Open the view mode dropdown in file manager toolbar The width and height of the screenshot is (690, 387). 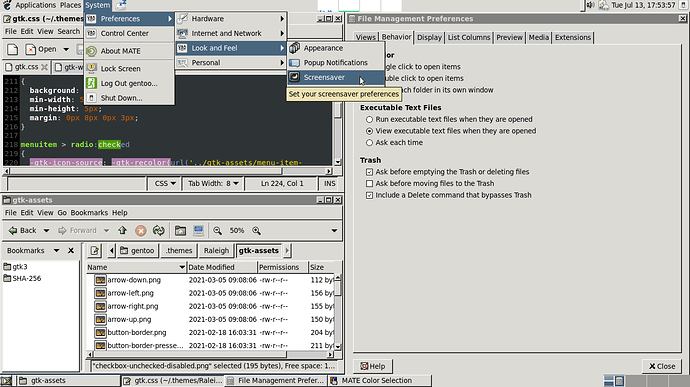334,231
